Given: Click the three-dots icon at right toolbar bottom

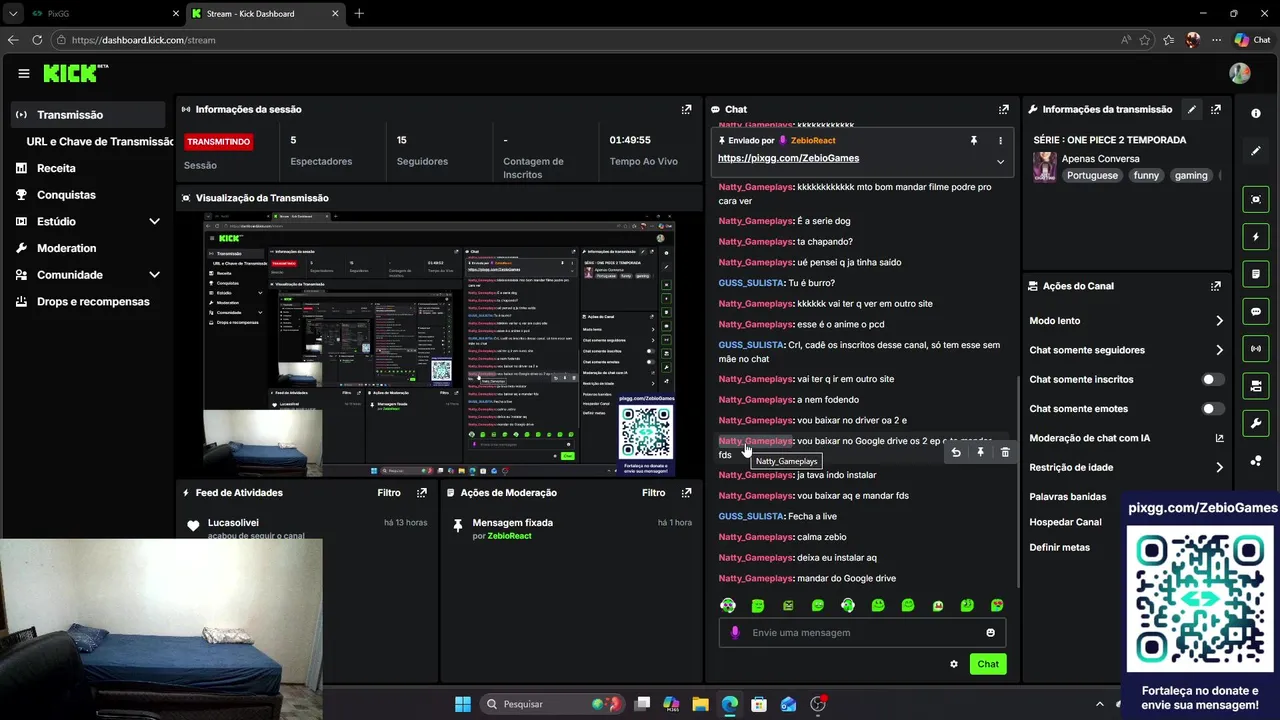Looking at the screenshot, I should pyautogui.click(x=1256, y=460).
